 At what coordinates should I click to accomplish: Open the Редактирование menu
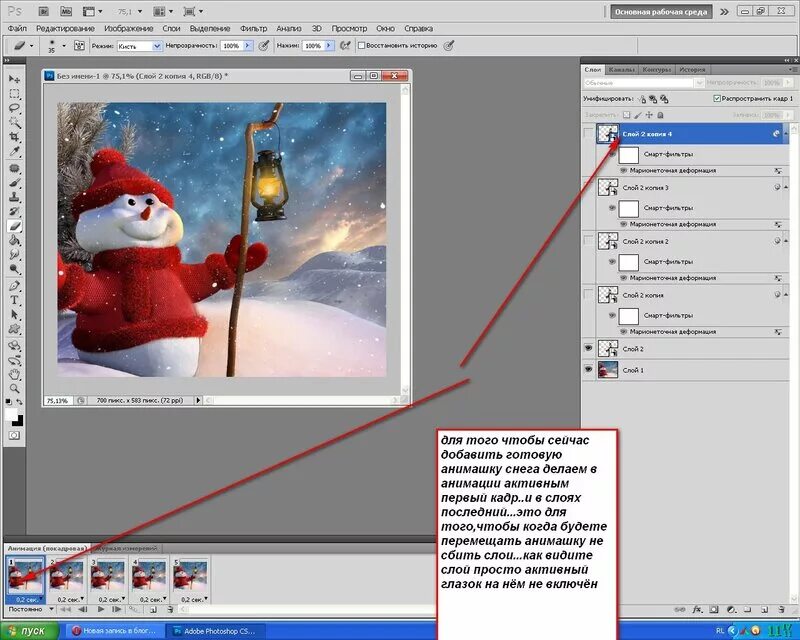click(x=65, y=29)
